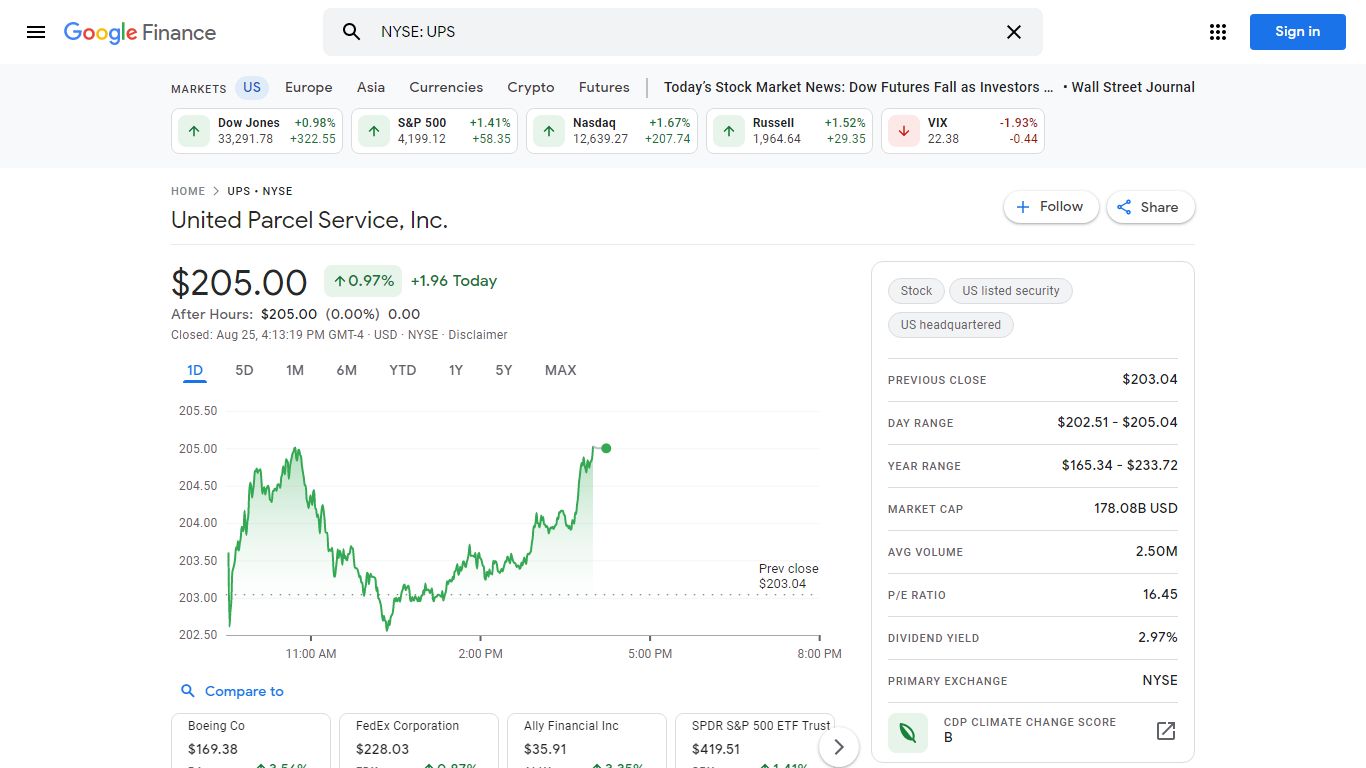1366x768 pixels.
Task: Open the Wall Street Journal news headline
Action: click(929, 87)
